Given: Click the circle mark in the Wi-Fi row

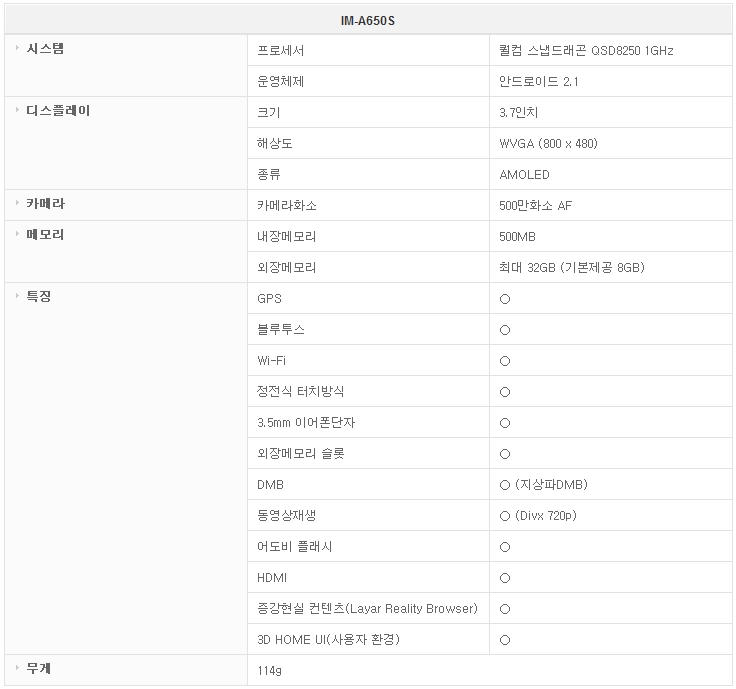Looking at the screenshot, I should tap(505, 361).
